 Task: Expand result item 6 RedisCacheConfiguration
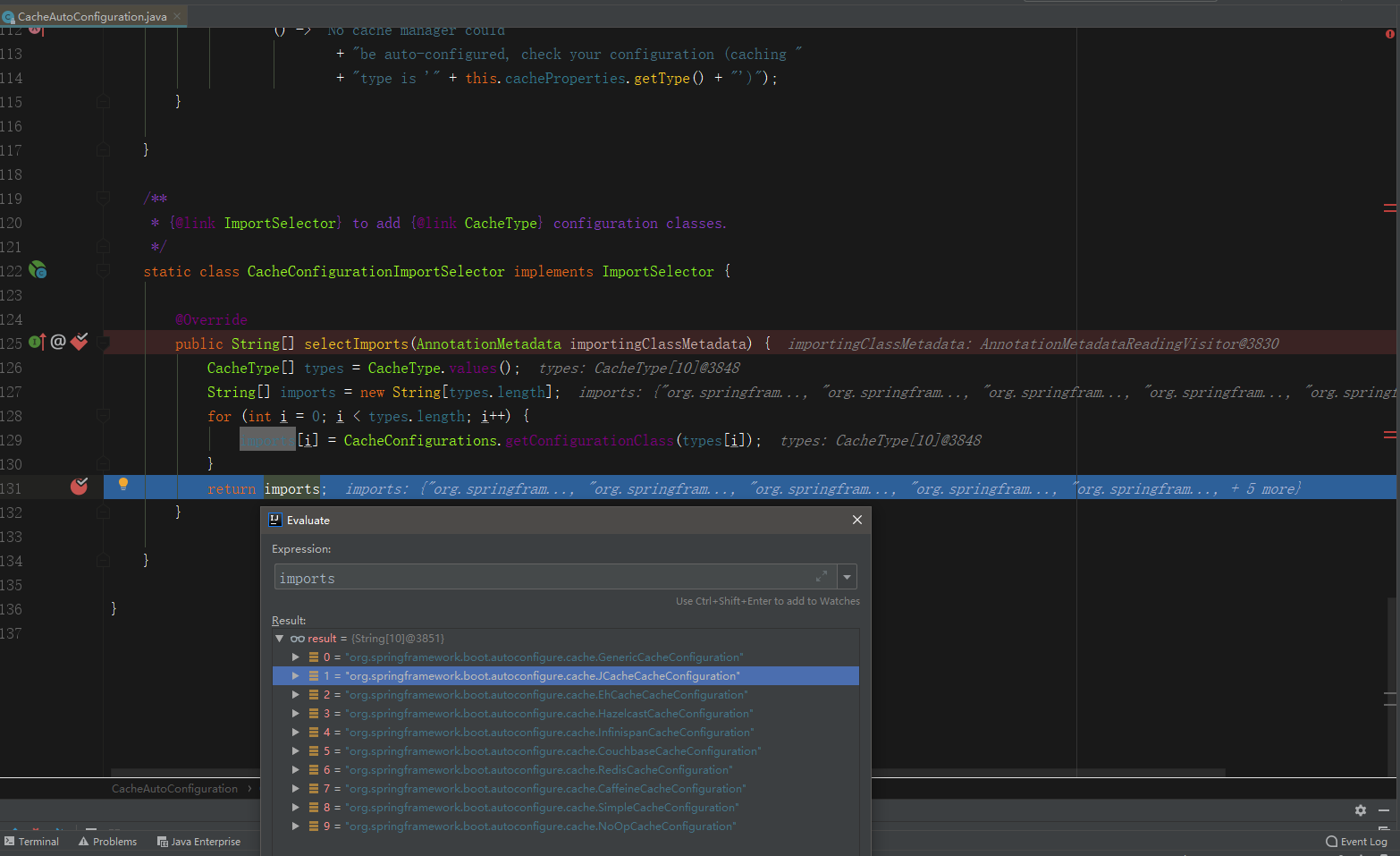295,770
